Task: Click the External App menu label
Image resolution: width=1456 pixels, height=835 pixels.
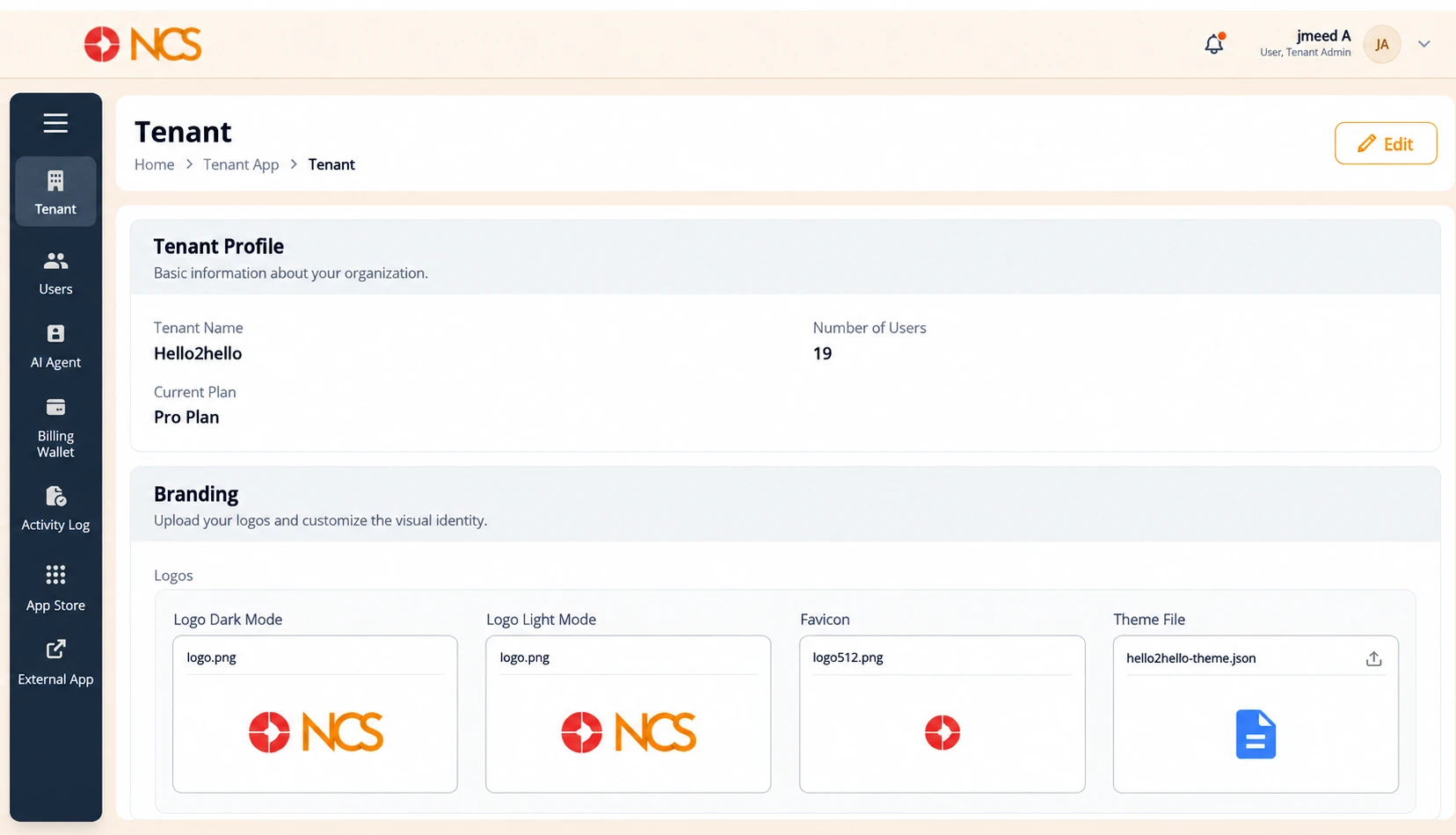Action: (x=55, y=679)
